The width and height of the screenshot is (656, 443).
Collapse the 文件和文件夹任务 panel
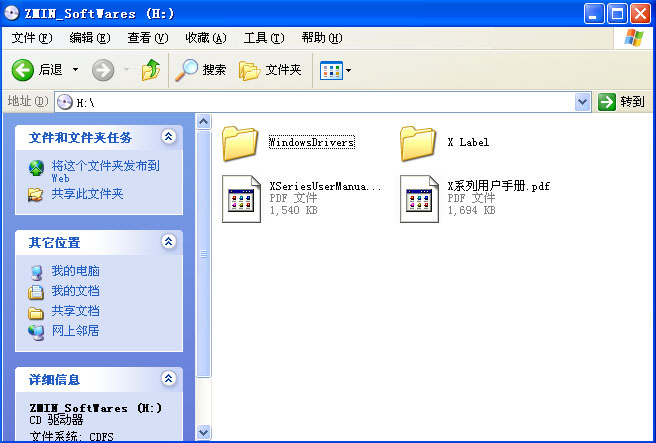[x=169, y=137]
